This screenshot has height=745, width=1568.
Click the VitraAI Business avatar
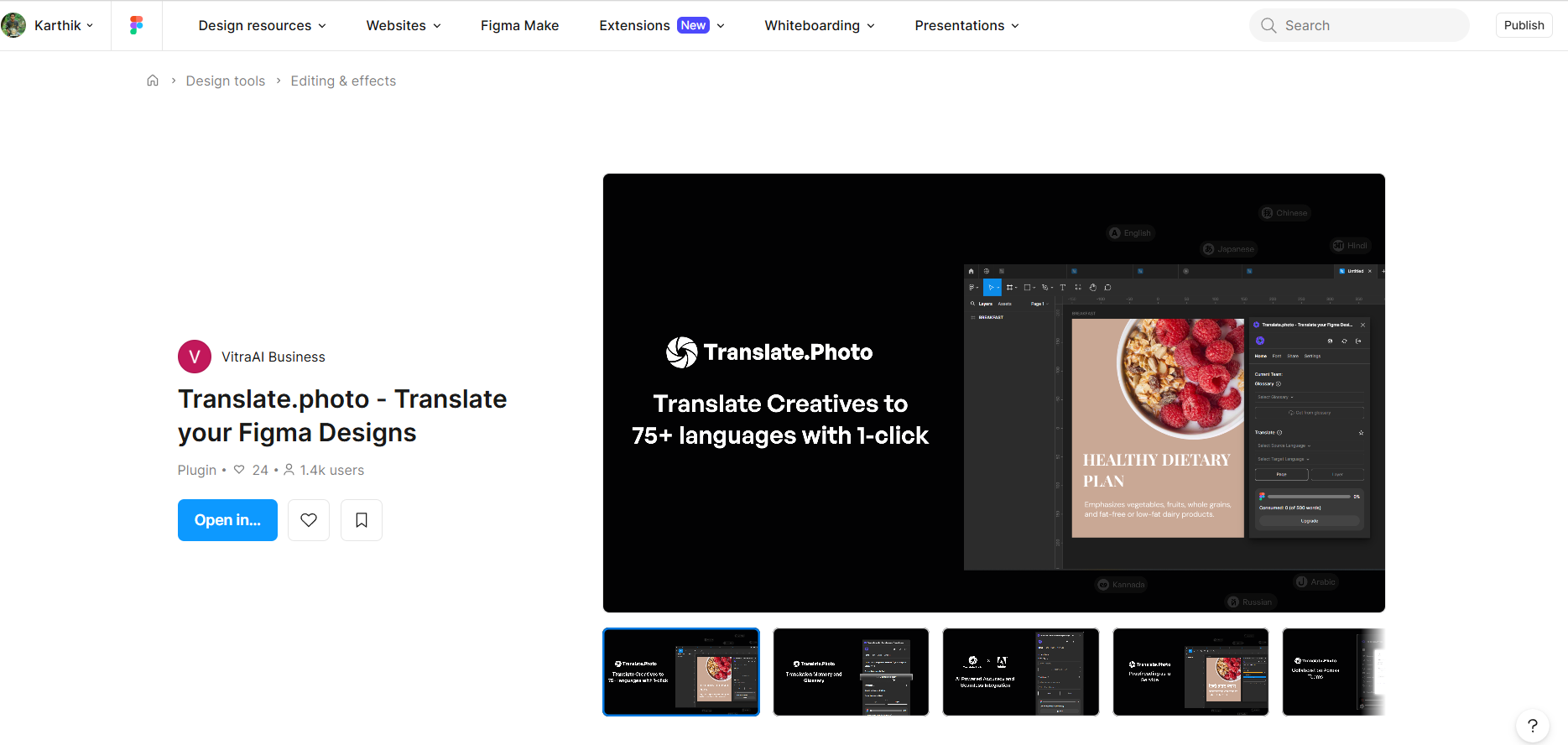(x=195, y=357)
